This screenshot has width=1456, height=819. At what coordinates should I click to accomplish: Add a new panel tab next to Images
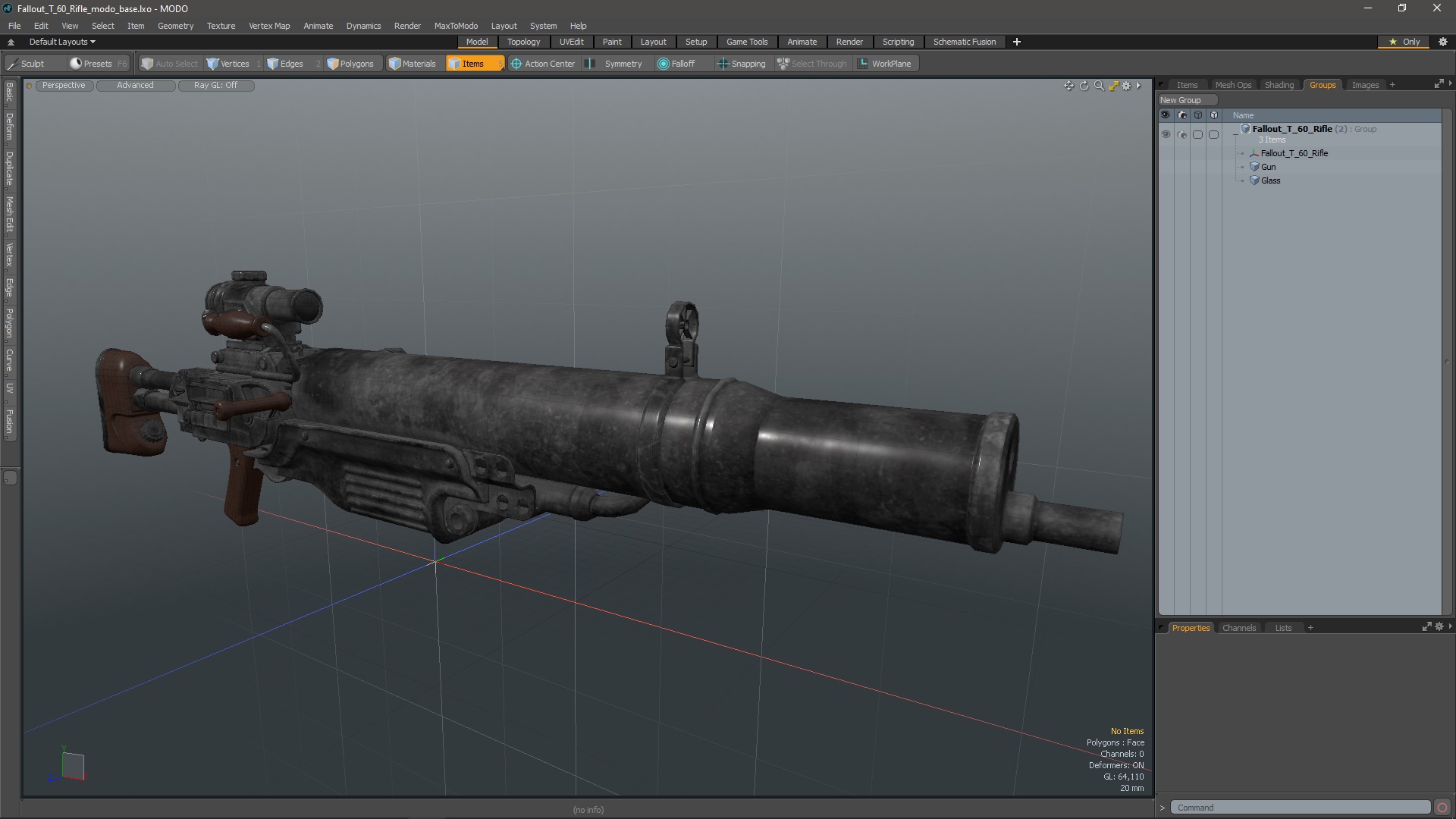coord(1392,85)
